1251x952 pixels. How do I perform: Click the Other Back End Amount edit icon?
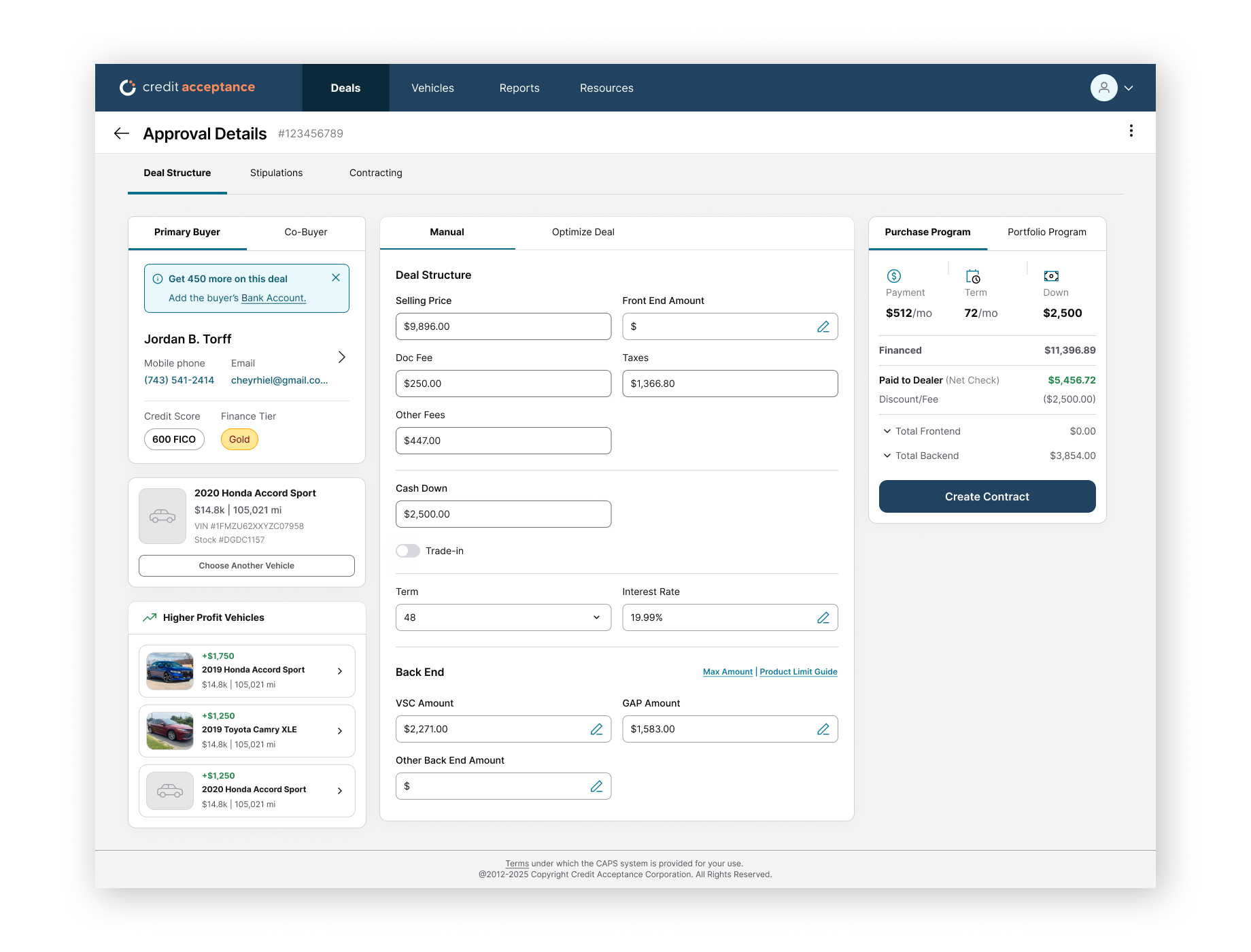(596, 786)
